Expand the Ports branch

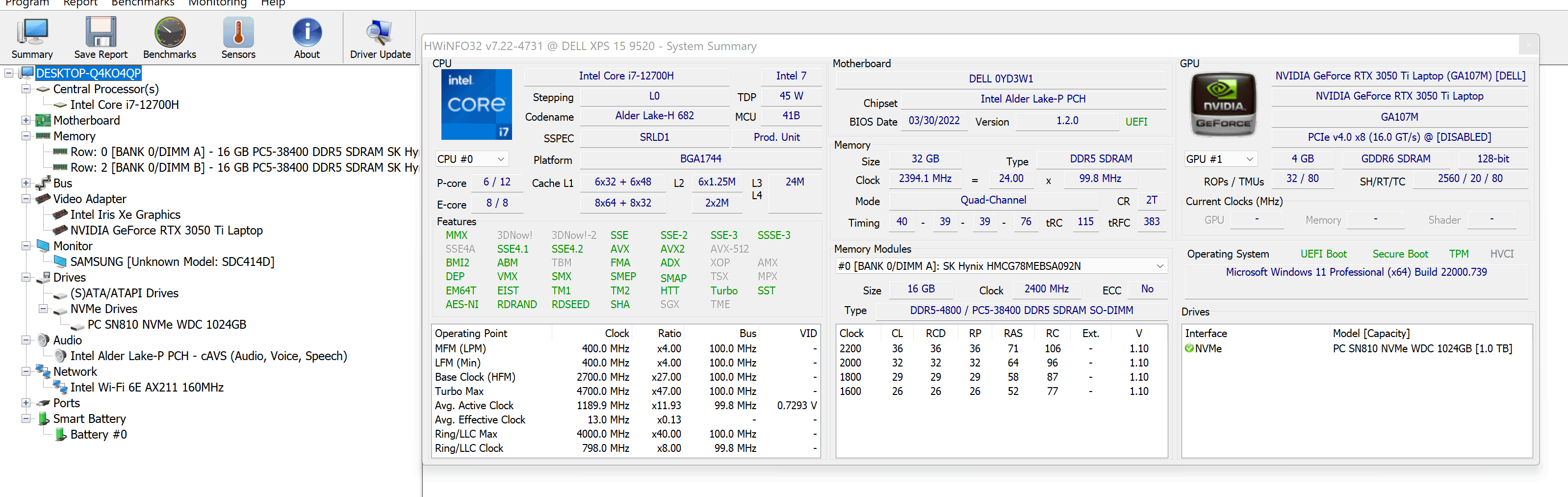(26, 403)
